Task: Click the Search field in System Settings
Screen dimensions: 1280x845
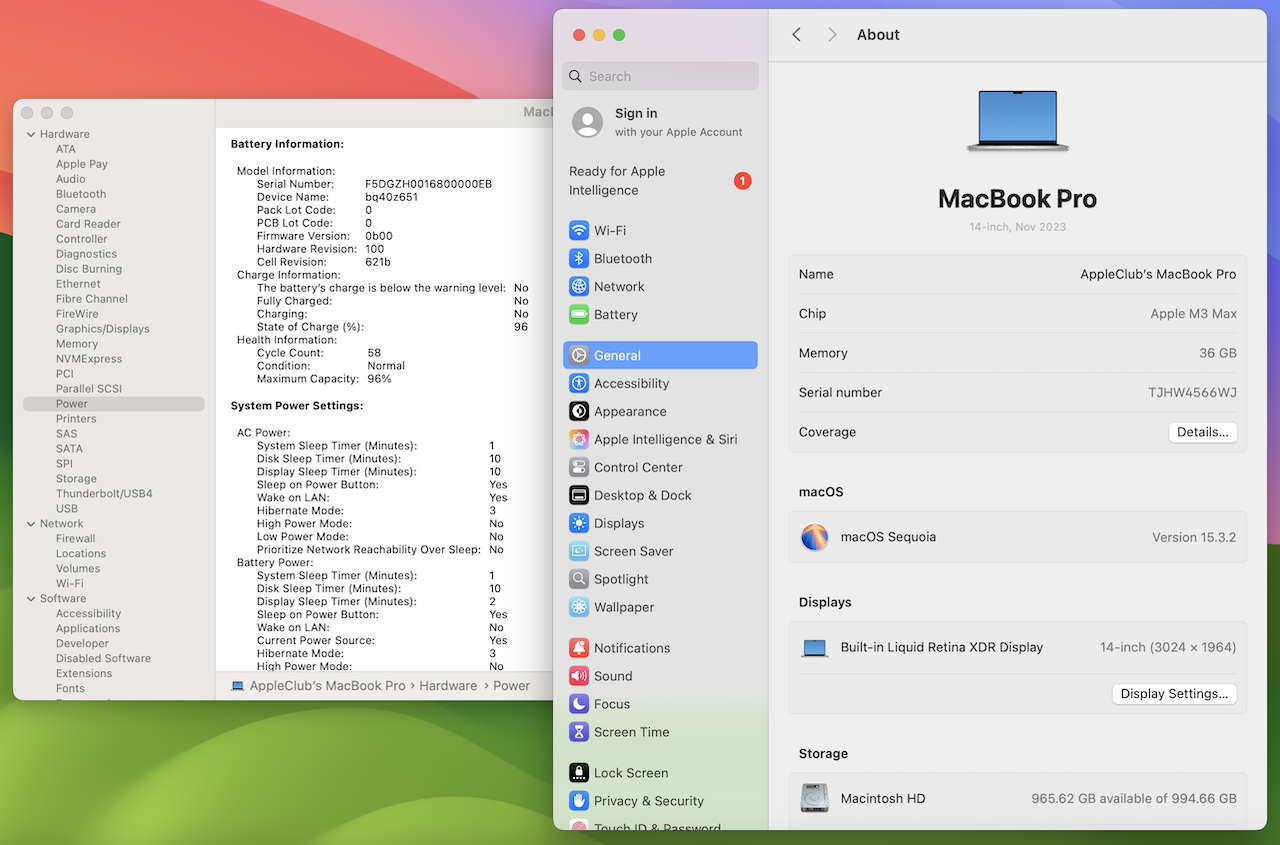Action: pyautogui.click(x=660, y=76)
